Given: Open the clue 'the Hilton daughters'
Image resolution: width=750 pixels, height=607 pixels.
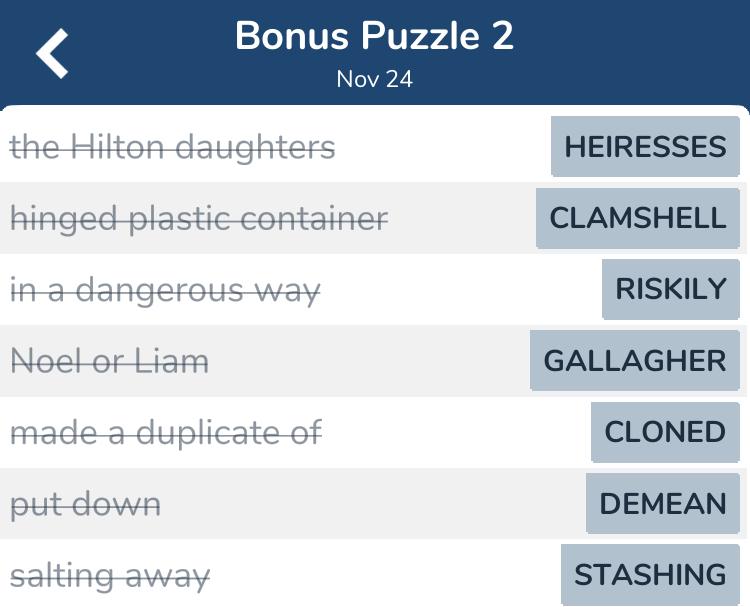Looking at the screenshot, I should pyautogui.click(x=172, y=147).
